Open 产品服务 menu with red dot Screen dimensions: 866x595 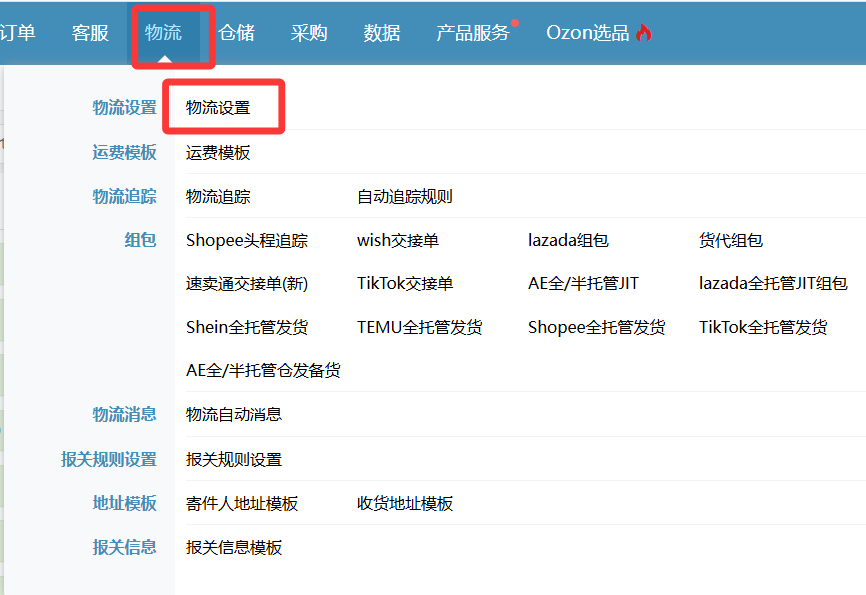click(x=473, y=33)
